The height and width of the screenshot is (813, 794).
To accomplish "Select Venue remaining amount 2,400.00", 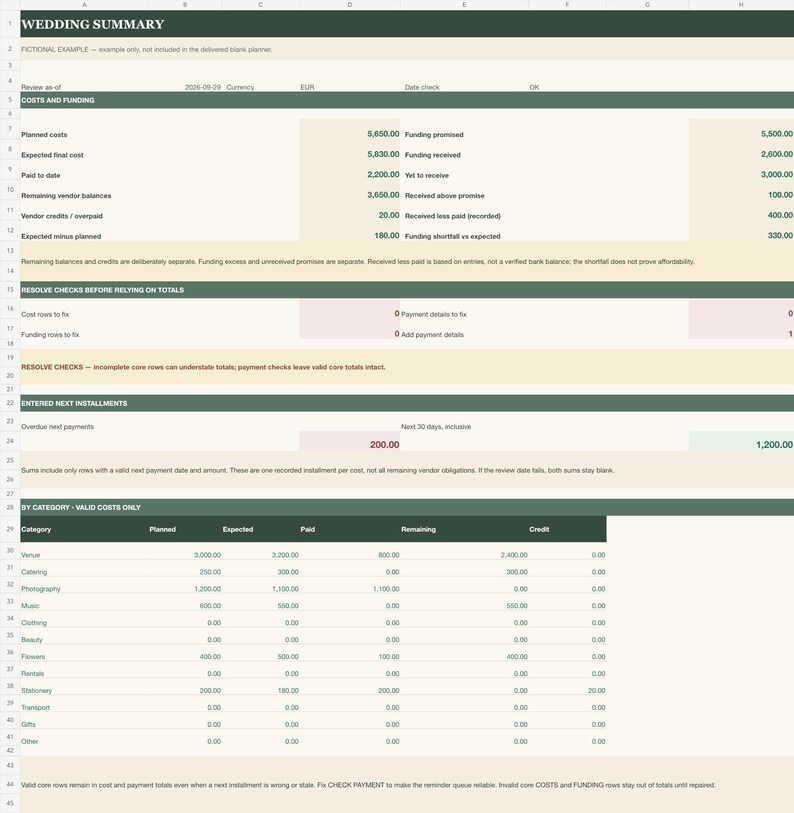I will click(x=514, y=555).
